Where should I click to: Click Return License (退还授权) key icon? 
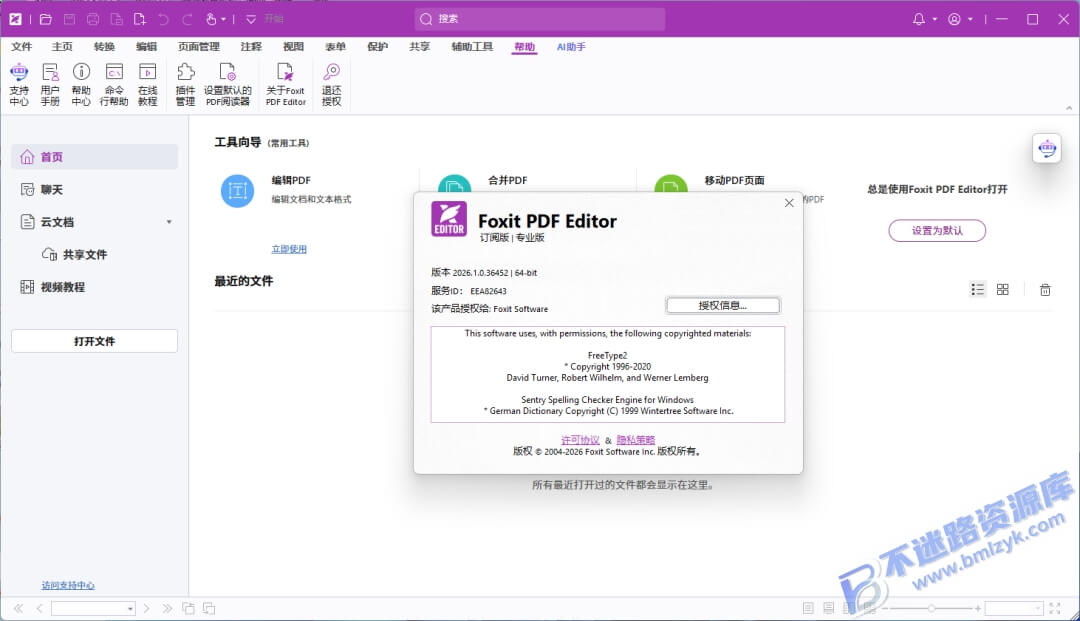[331, 84]
